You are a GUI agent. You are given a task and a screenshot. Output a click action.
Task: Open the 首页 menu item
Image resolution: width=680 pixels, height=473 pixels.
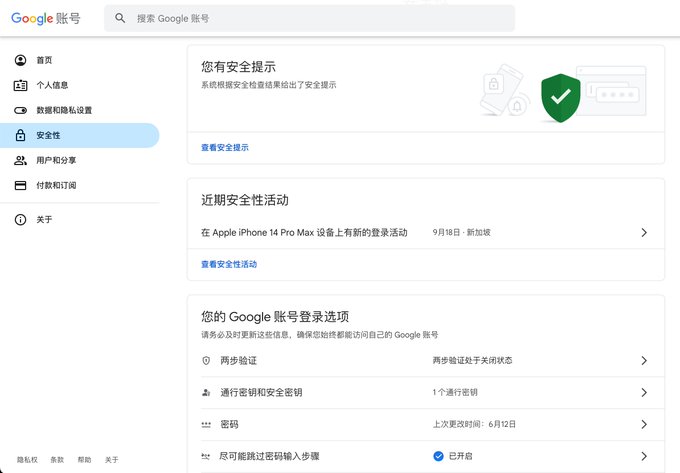pyautogui.click(x=79, y=60)
